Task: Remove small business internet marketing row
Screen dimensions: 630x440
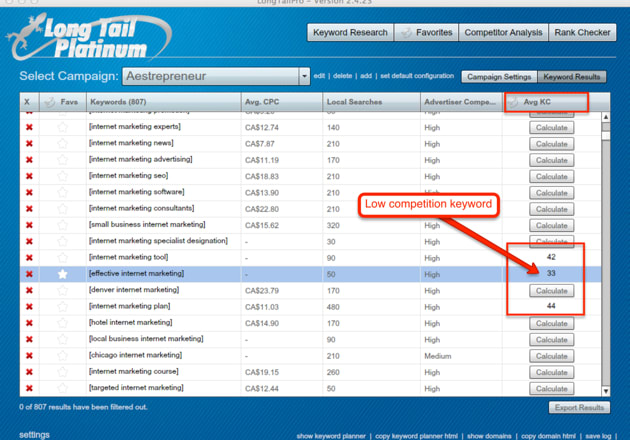Action: click(x=29, y=225)
